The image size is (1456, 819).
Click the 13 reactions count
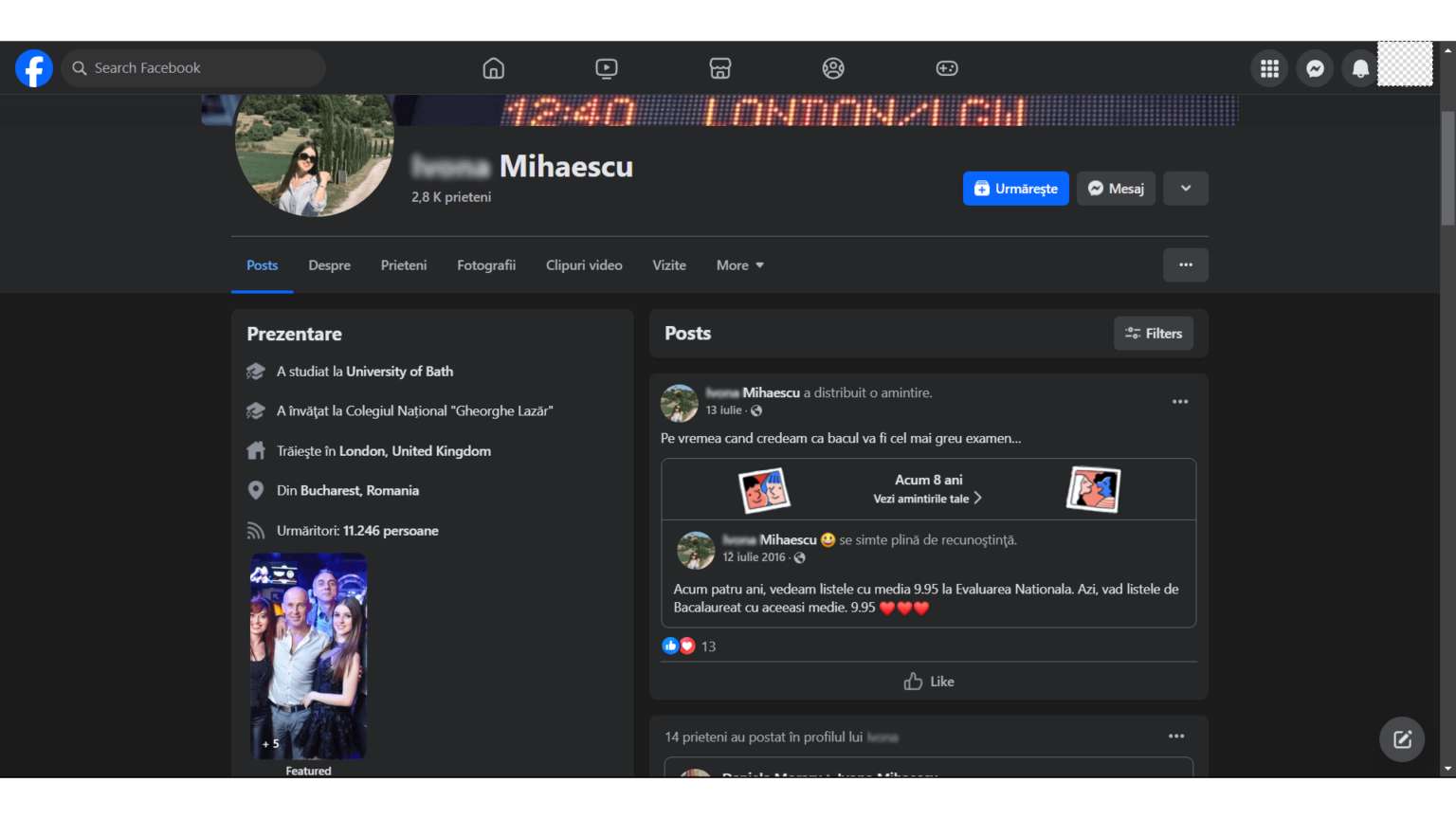(x=708, y=646)
